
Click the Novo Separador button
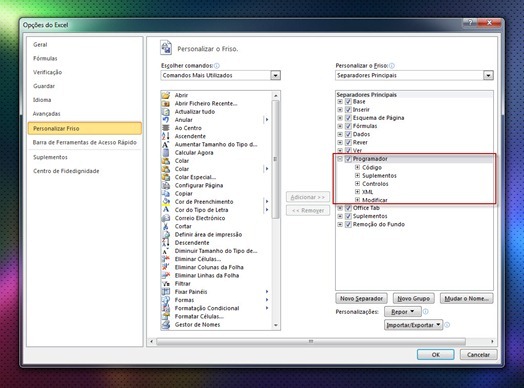pos(361,298)
